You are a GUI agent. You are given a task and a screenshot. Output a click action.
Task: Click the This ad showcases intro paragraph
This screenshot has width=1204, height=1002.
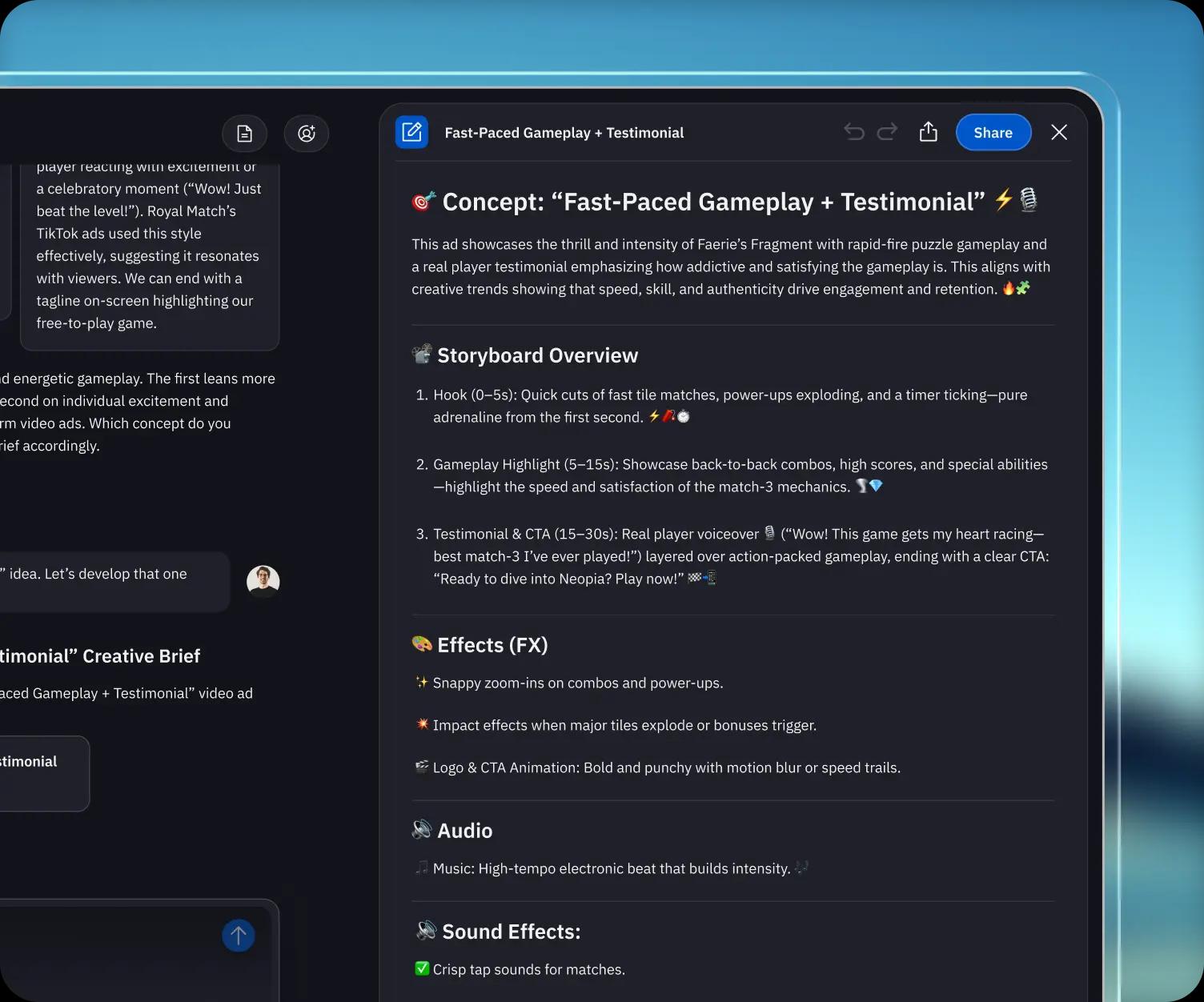pyautogui.click(x=731, y=267)
